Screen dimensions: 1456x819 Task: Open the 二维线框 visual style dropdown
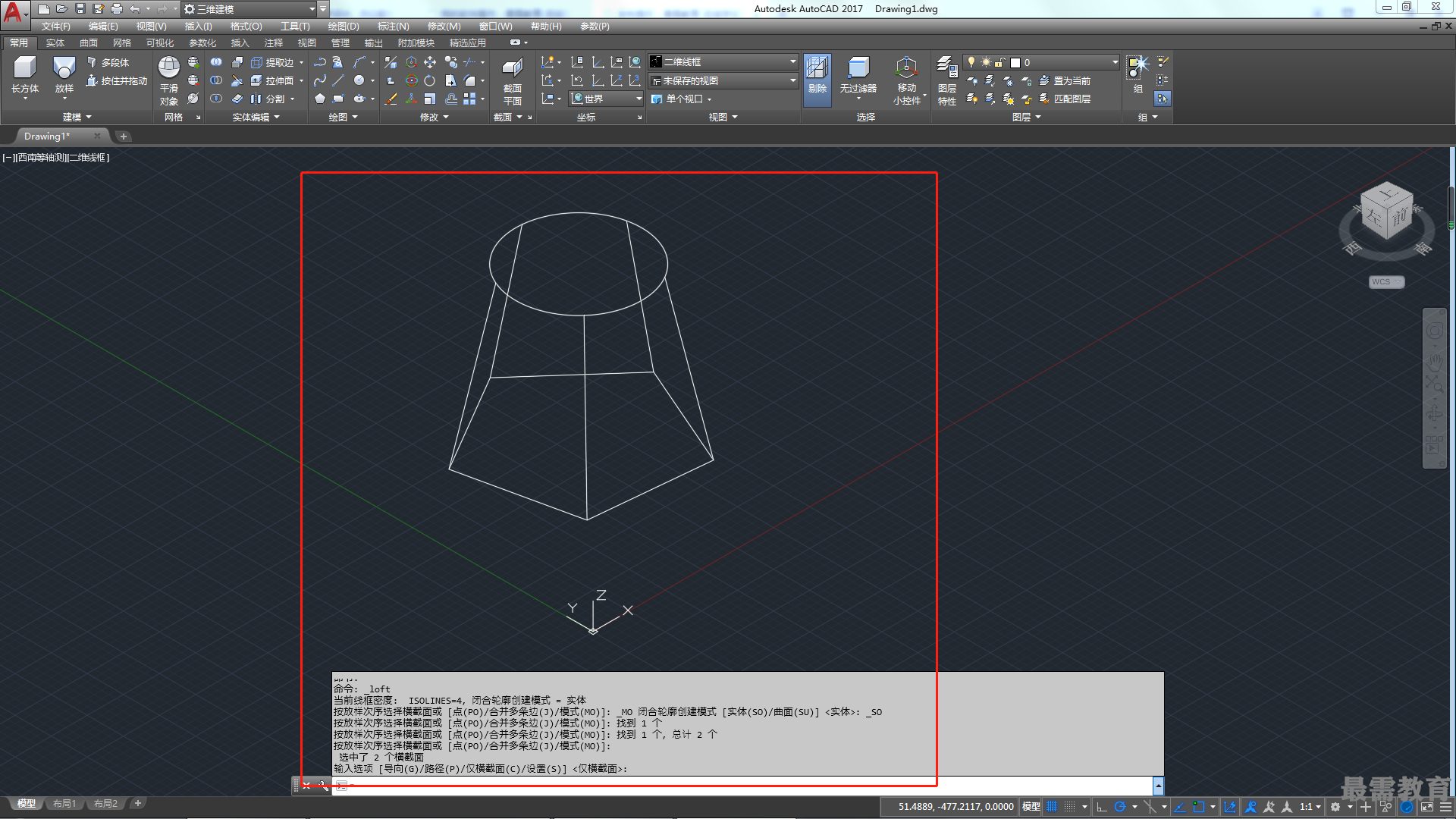tap(723, 62)
